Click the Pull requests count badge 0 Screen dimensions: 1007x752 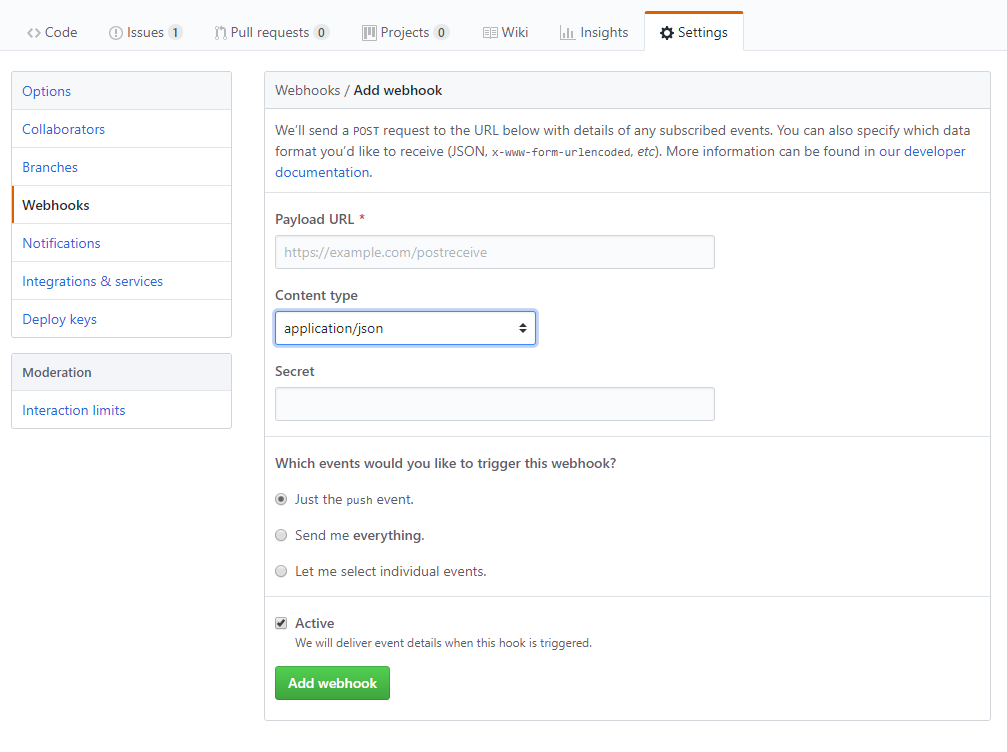[x=321, y=33]
